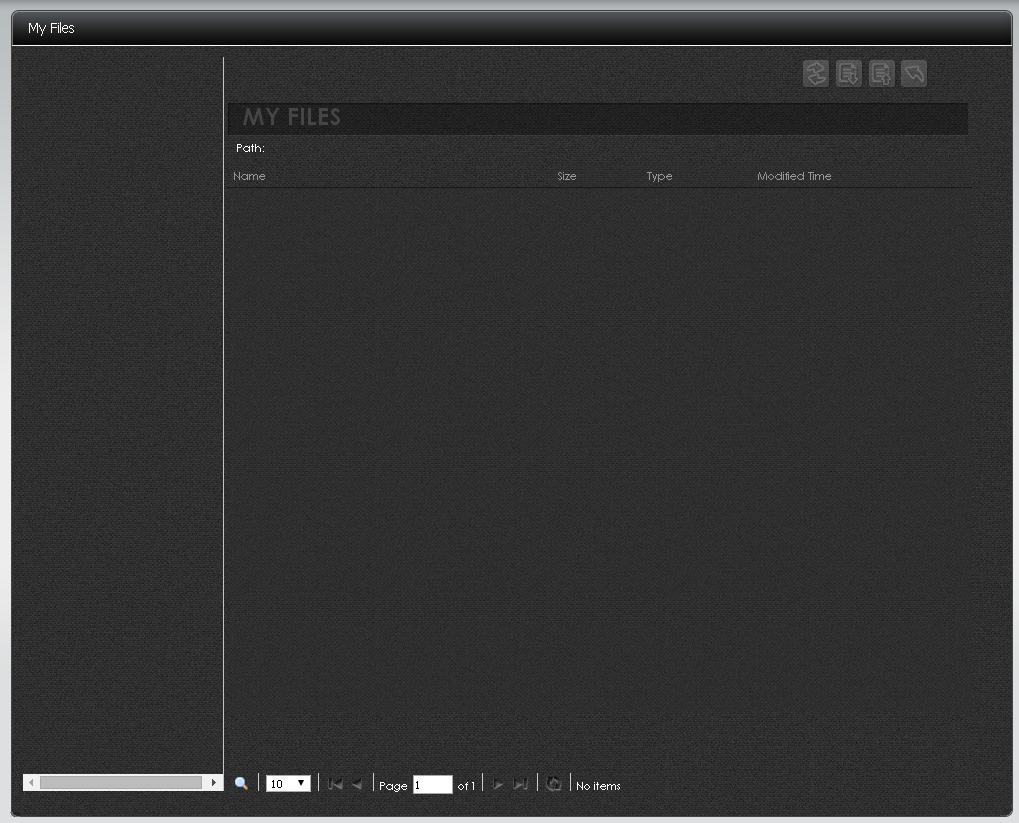The height and width of the screenshot is (823, 1019).
Task: Click the download file toolbar icon
Action: [848, 73]
